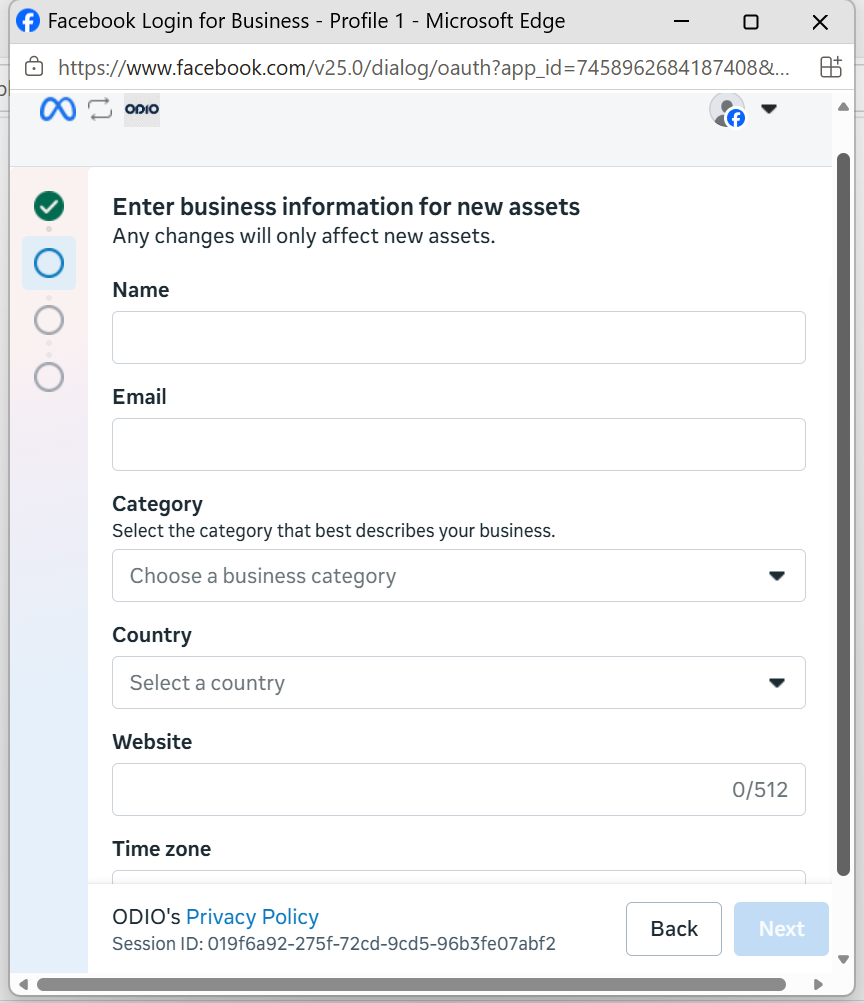Click the vertical scrollbar thumb
Viewport: 864px width, 1003px height.
point(844,514)
